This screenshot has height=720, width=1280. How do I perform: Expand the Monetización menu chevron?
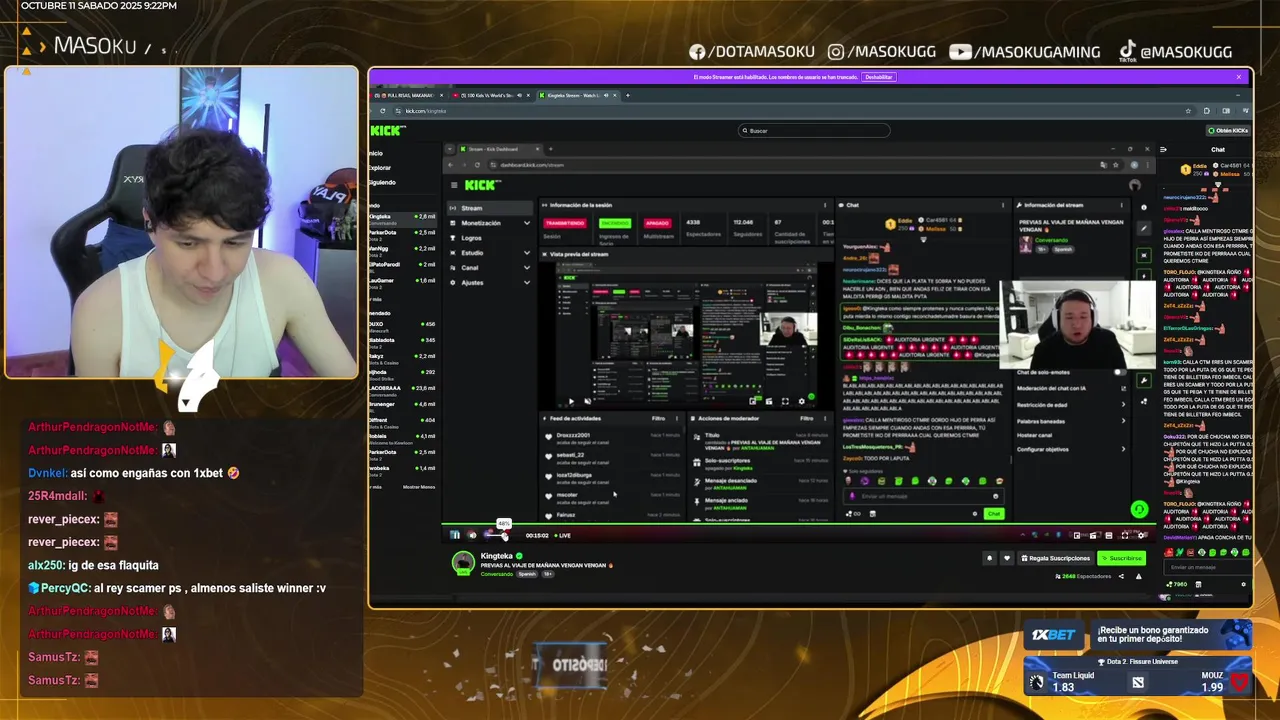tap(527, 223)
